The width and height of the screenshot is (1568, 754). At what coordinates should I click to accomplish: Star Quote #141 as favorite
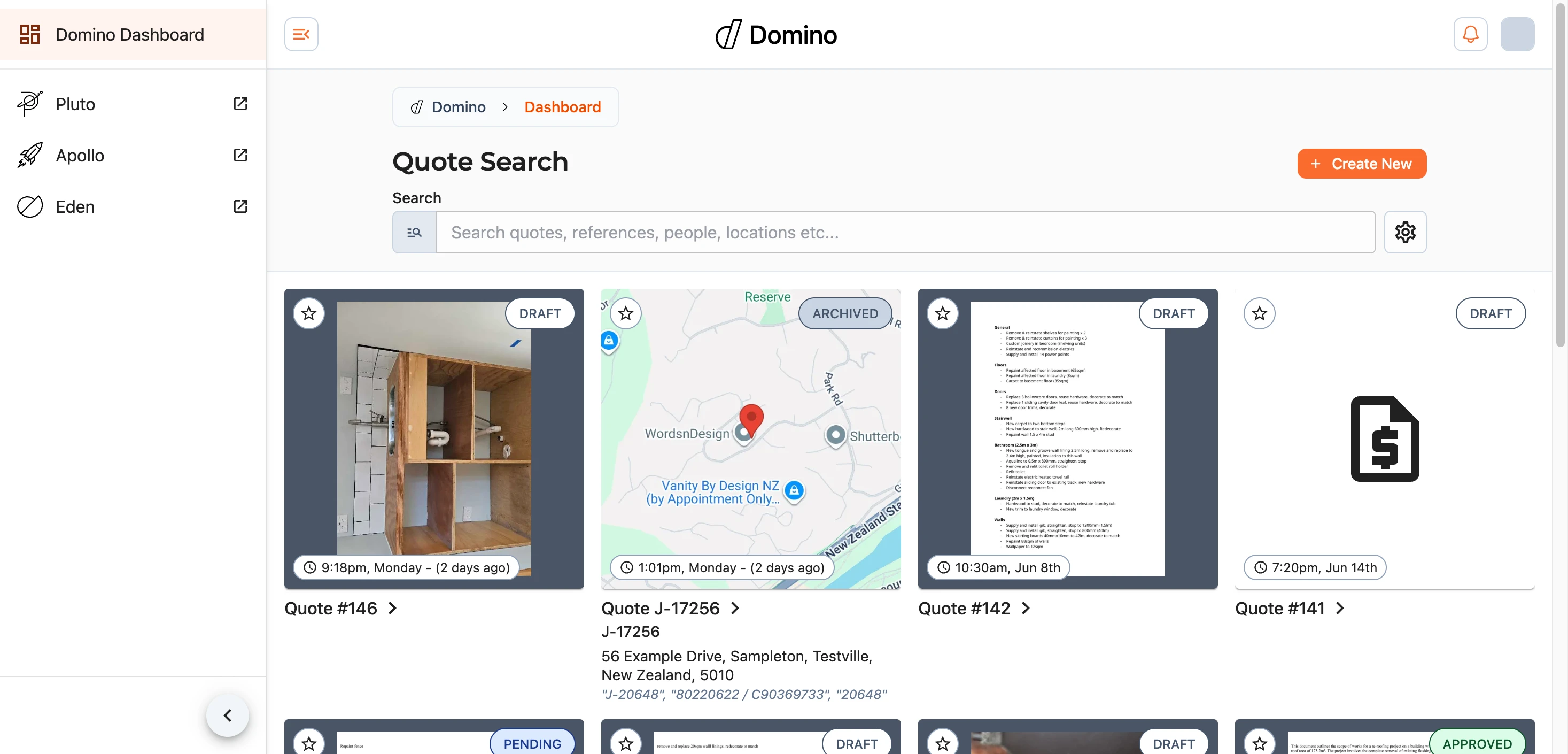tap(1260, 313)
